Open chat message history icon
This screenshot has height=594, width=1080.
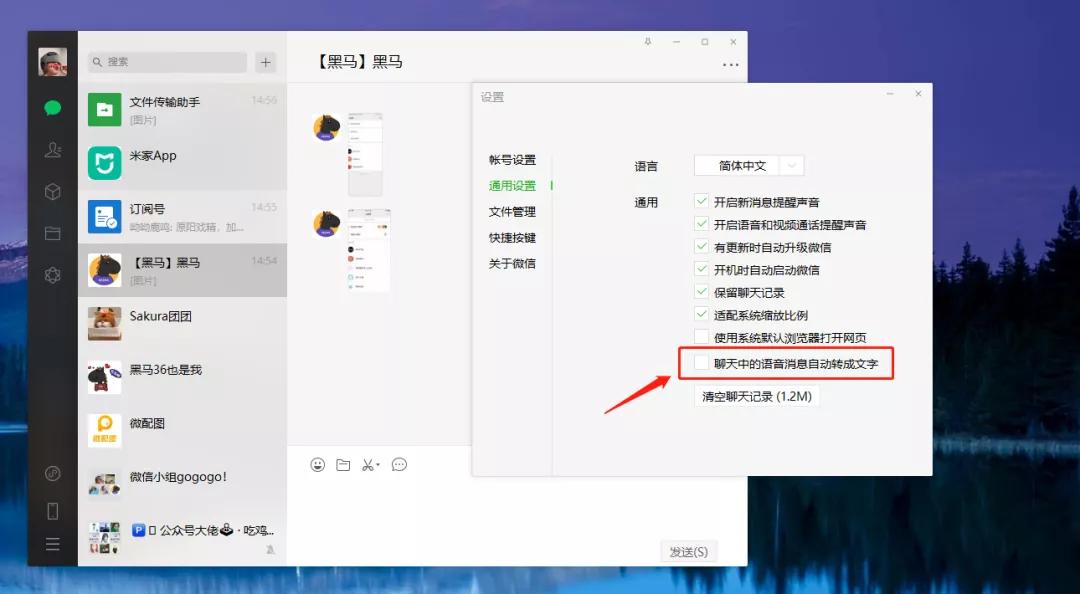[398, 464]
